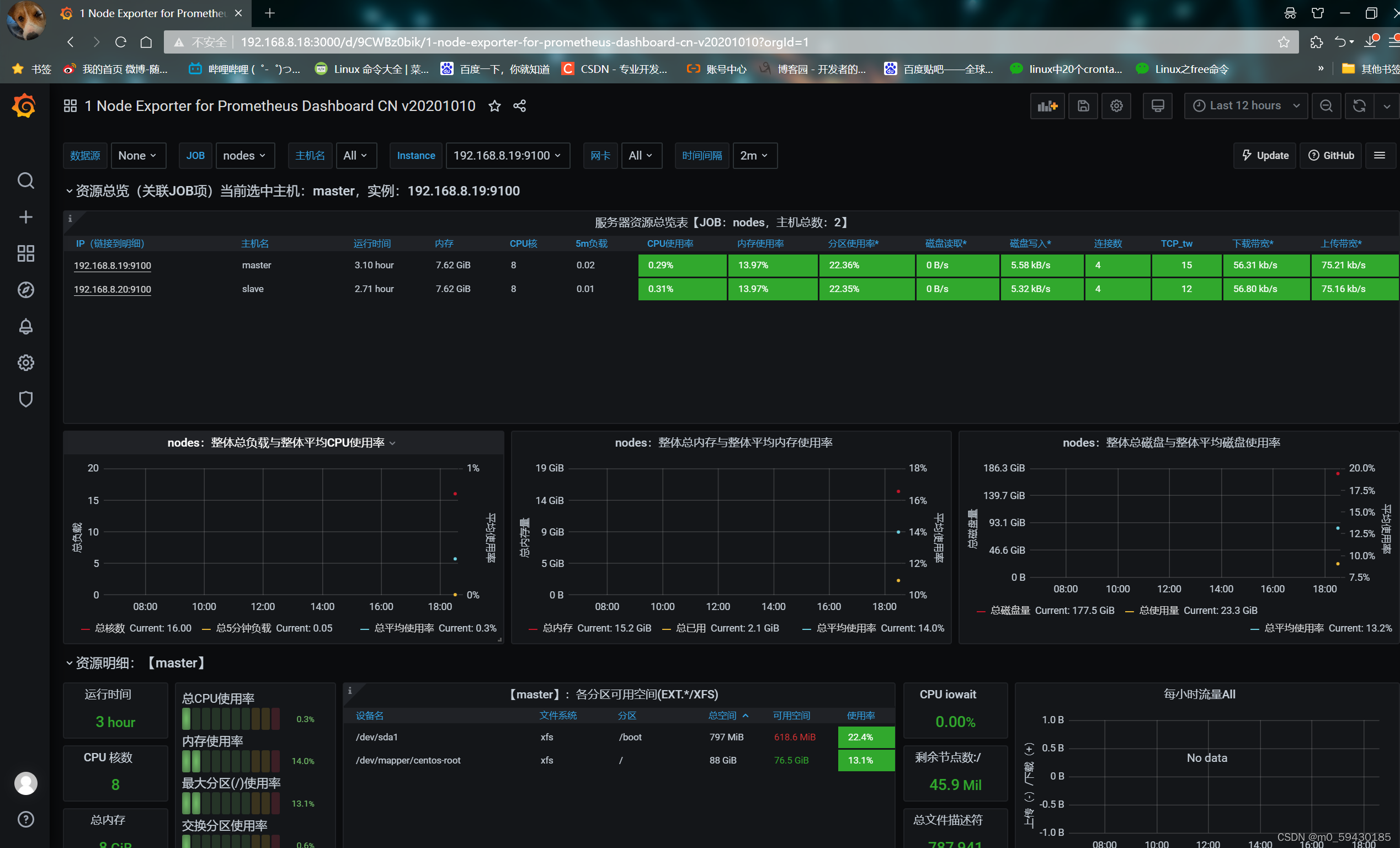Sort table by 内存使用率 column header
This screenshot has width=1400, height=848.
pos(760,244)
